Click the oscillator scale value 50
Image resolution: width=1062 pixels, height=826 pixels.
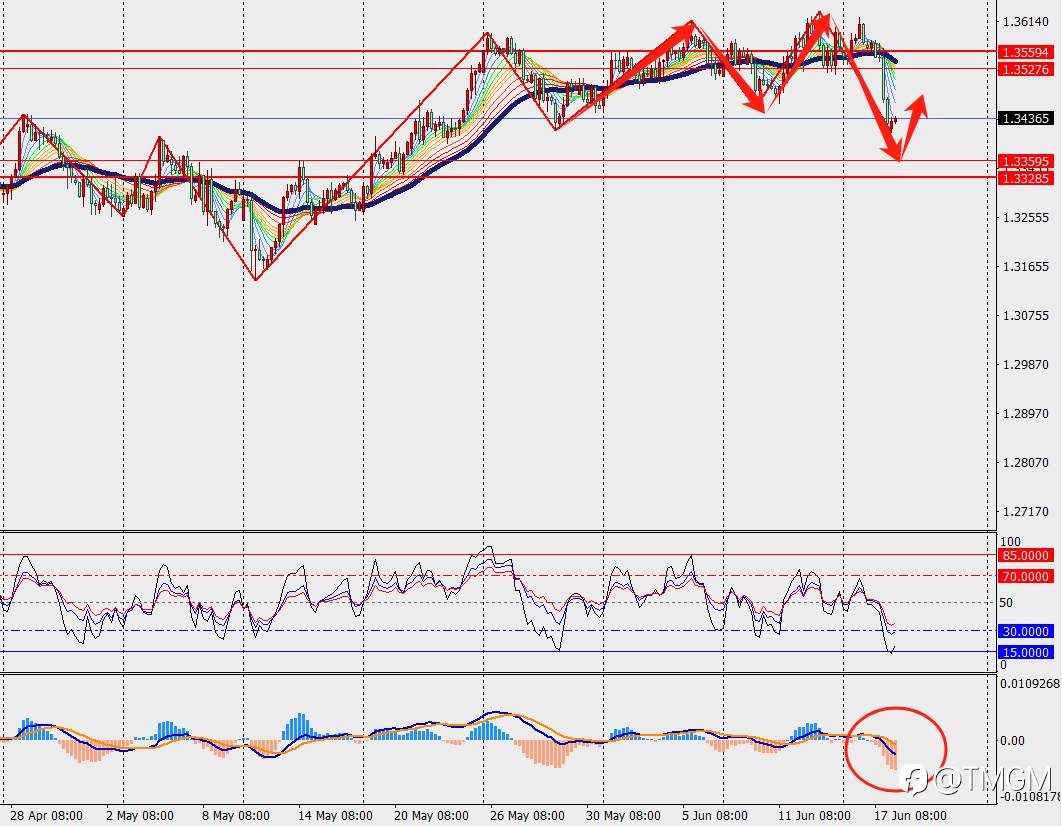[1006, 603]
